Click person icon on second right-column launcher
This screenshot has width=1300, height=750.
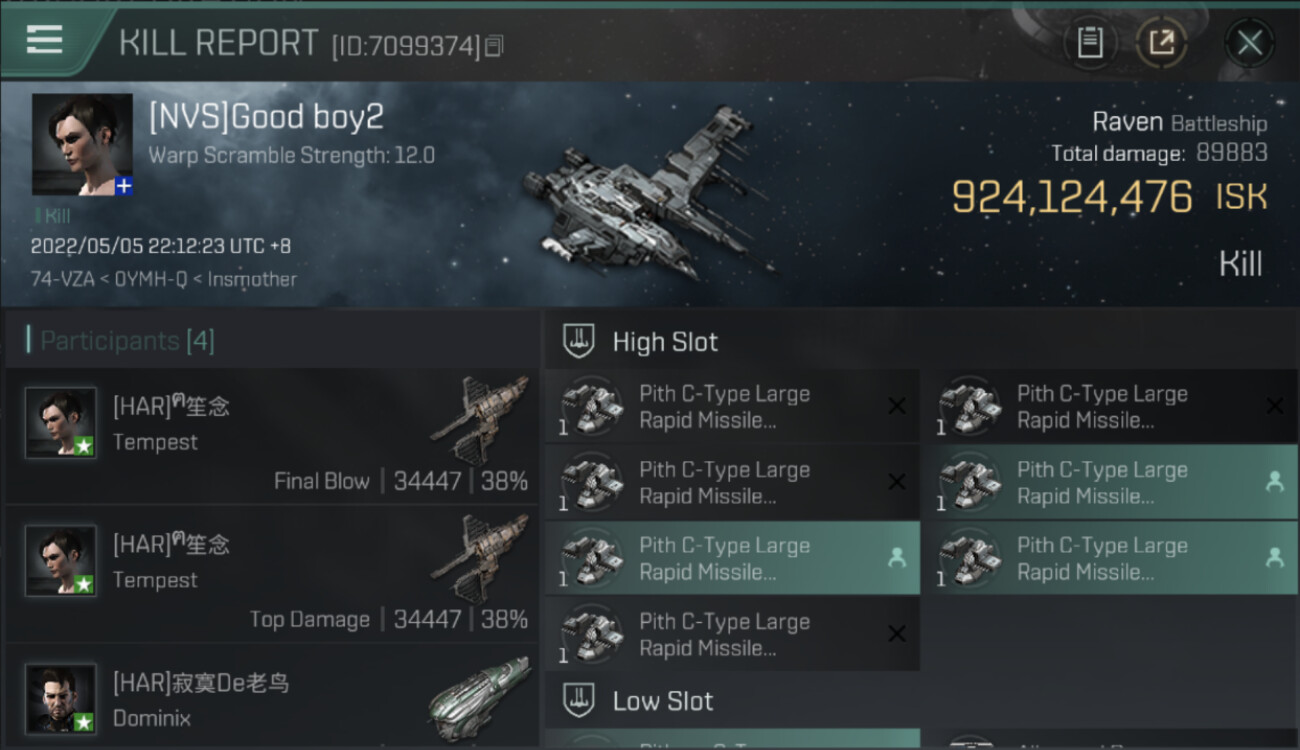[1274, 482]
